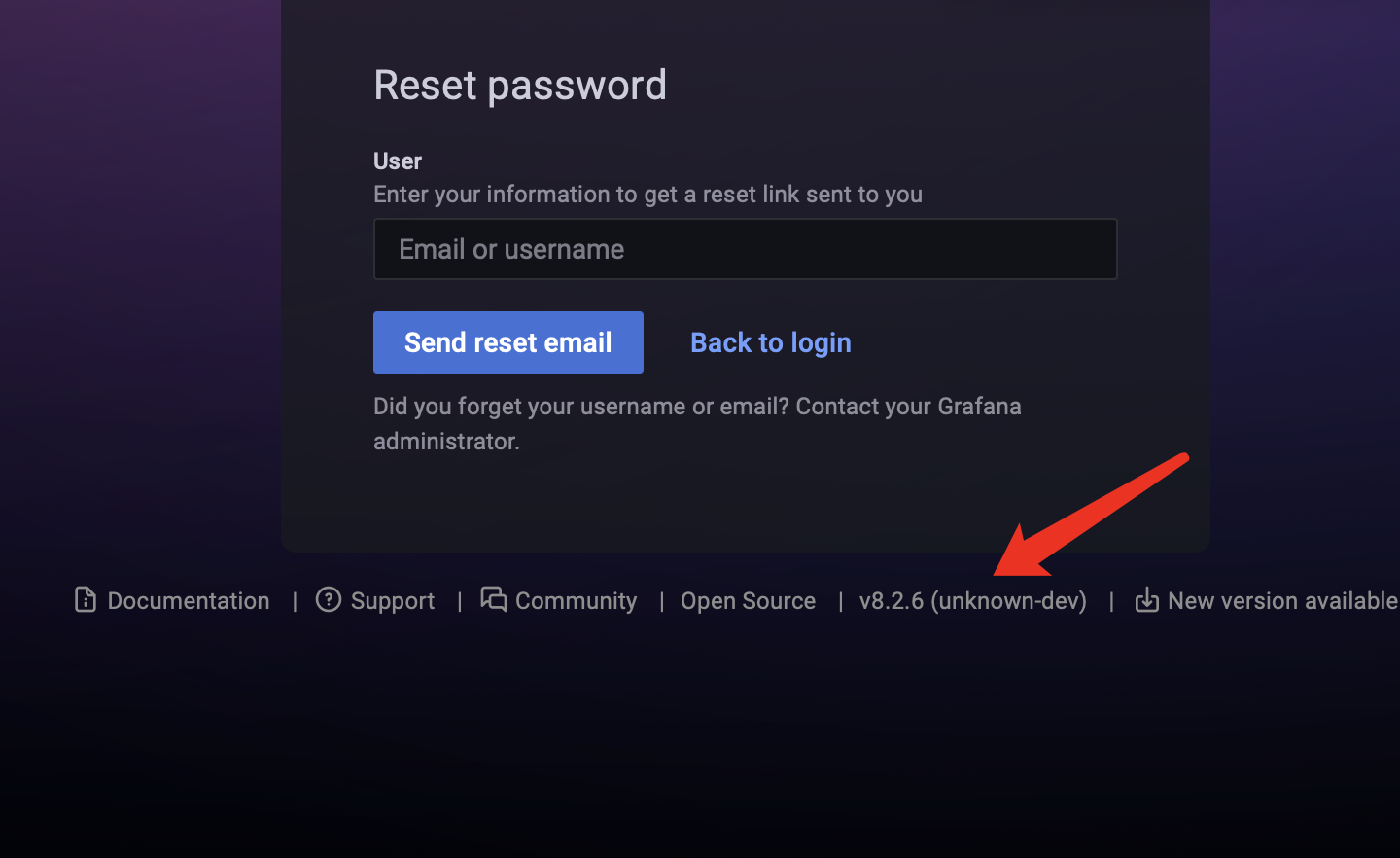Visit the Community footer link text
Screen dimensions: 1400x858
coord(577,601)
